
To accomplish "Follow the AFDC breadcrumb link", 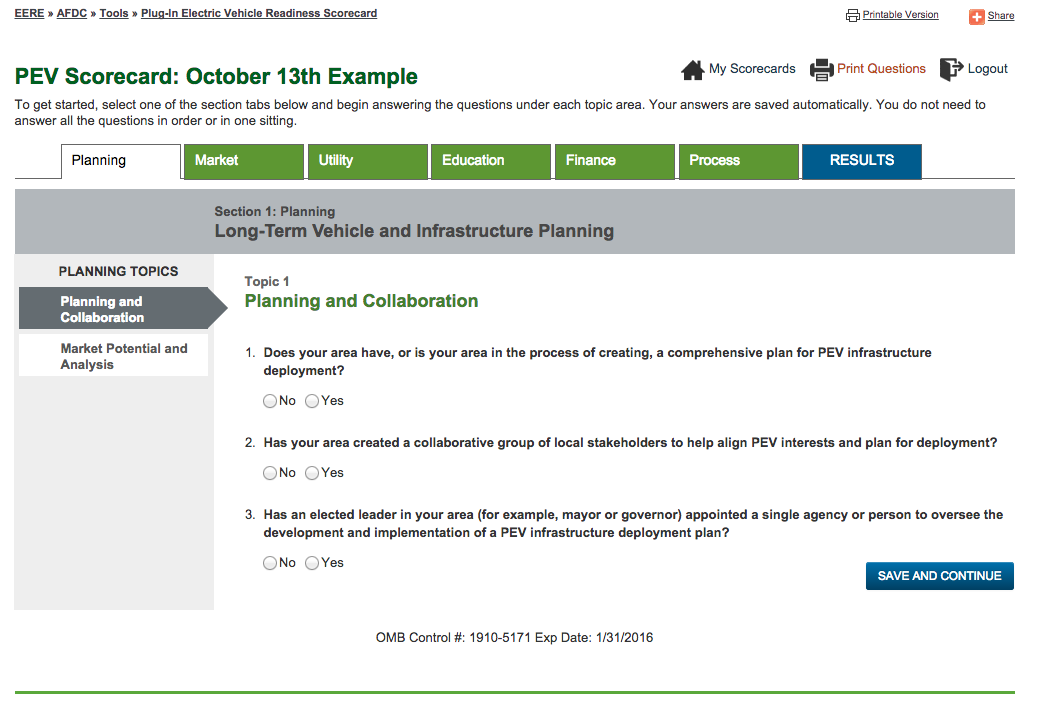I will tap(70, 14).
